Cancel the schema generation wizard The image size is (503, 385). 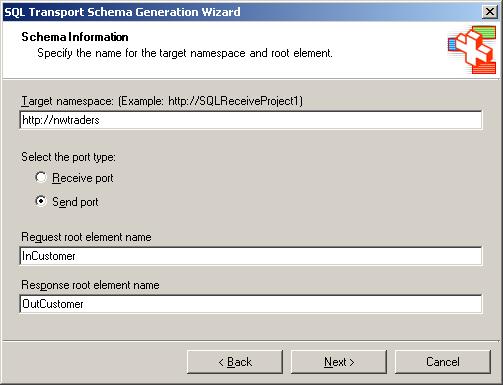click(443, 362)
